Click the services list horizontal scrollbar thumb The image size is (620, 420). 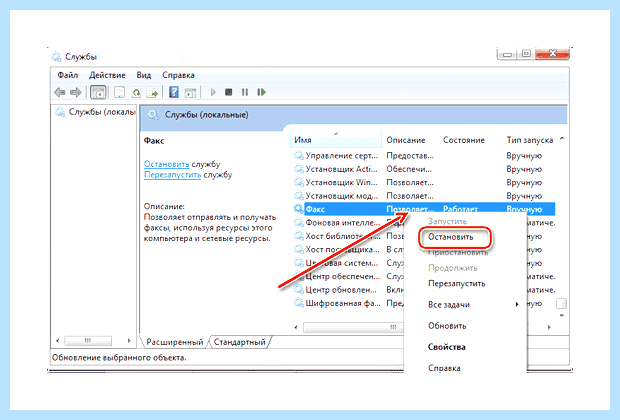point(353,327)
